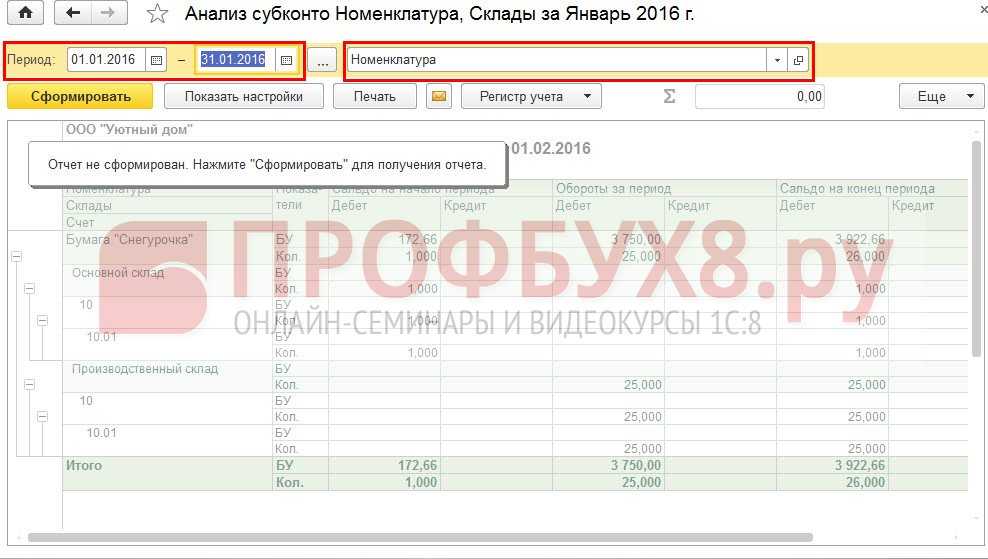Click the Сформировать button
Image resolution: width=988 pixels, height=559 pixels.
tap(80, 96)
